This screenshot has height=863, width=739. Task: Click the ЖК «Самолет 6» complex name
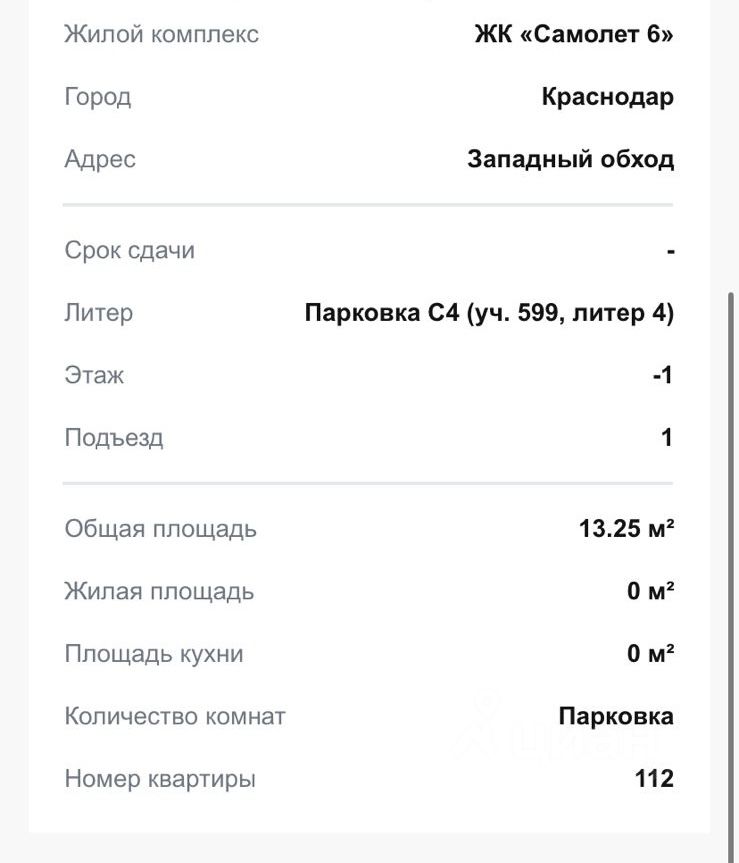573,34
